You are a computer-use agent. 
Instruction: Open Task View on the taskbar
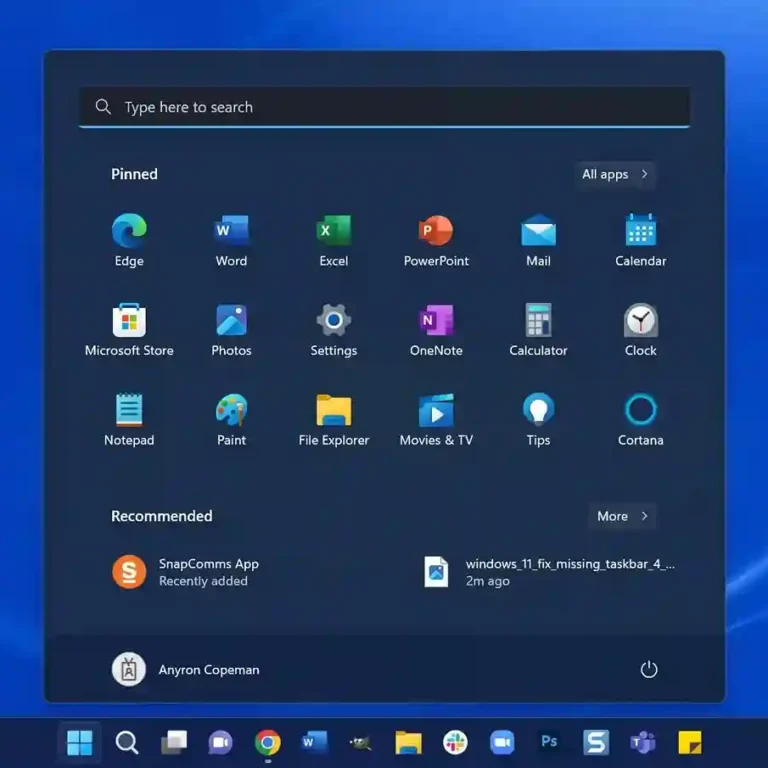click(174, 742)
